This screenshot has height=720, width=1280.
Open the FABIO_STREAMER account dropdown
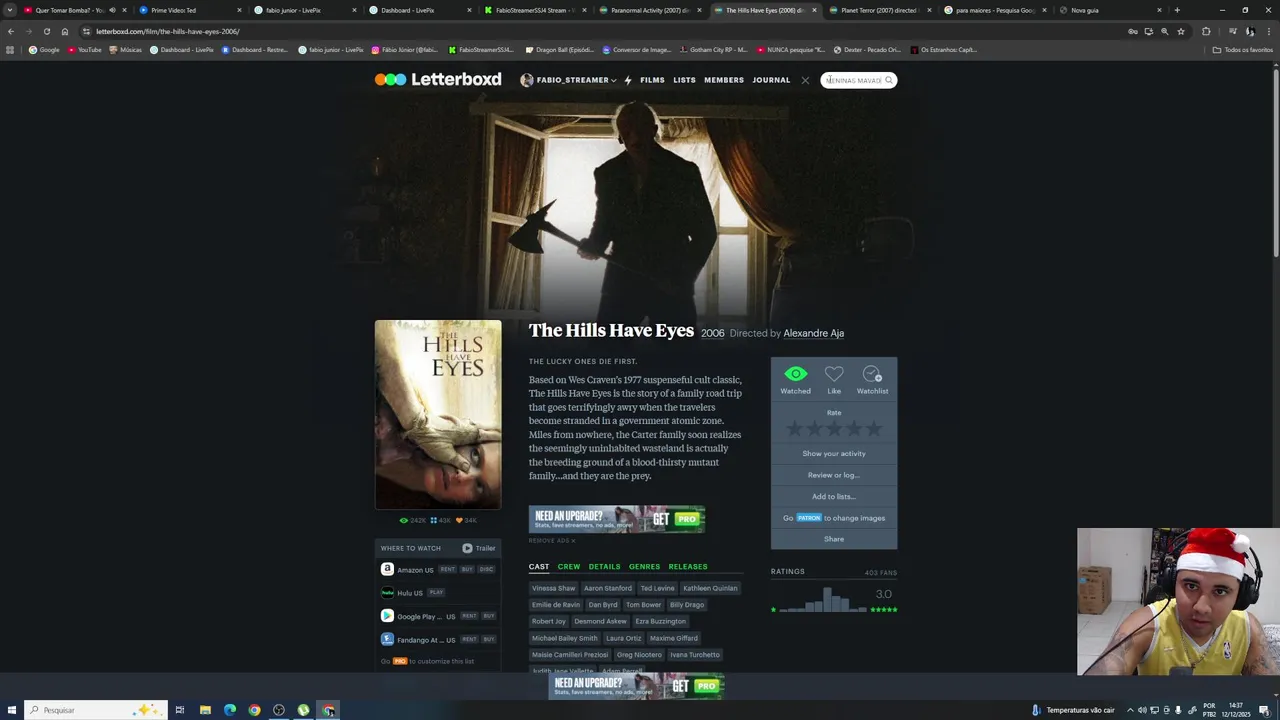pyautogui.click(x=569, y=80)
